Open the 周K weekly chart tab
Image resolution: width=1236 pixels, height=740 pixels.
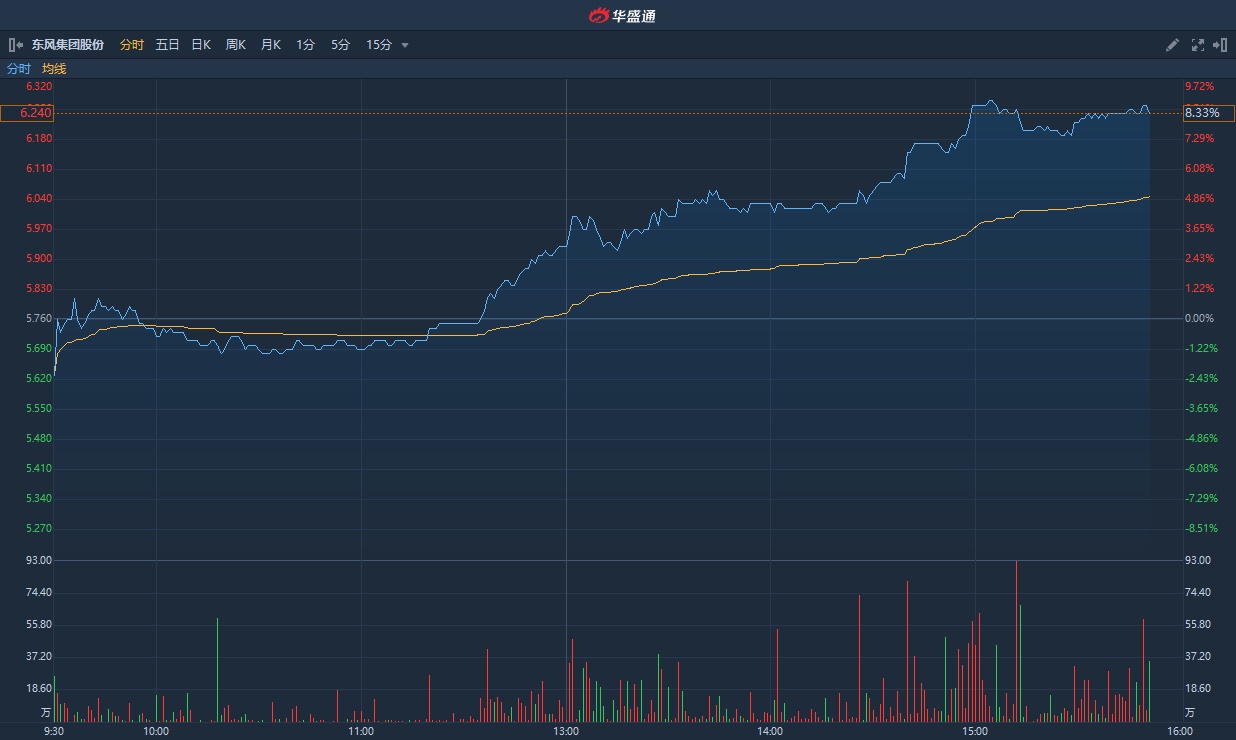pyautogui.click(x=236, y=45)
